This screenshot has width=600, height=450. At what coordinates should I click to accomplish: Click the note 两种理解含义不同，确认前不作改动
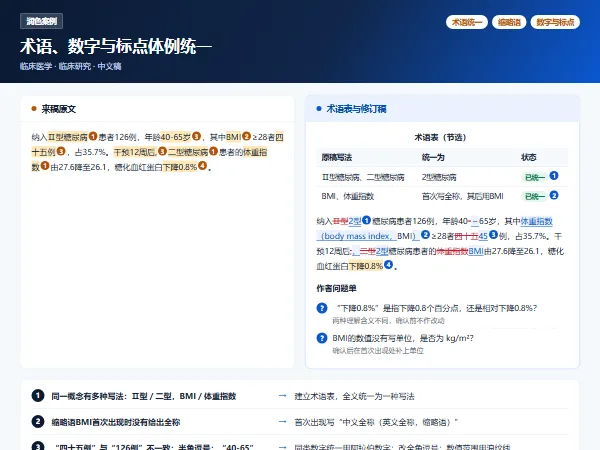coord(388,321)
